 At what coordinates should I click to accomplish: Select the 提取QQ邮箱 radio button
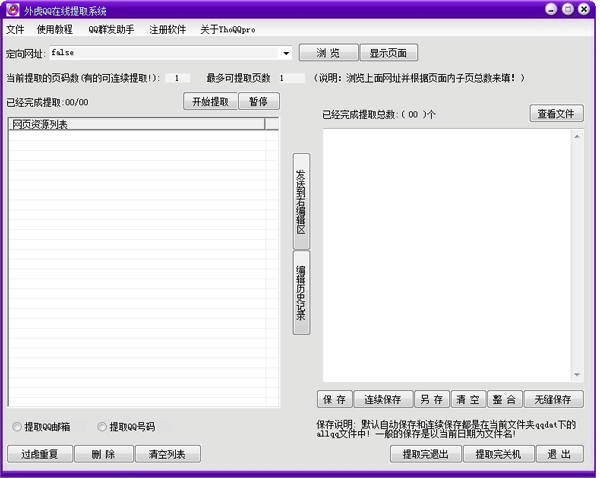click(17, 427)
